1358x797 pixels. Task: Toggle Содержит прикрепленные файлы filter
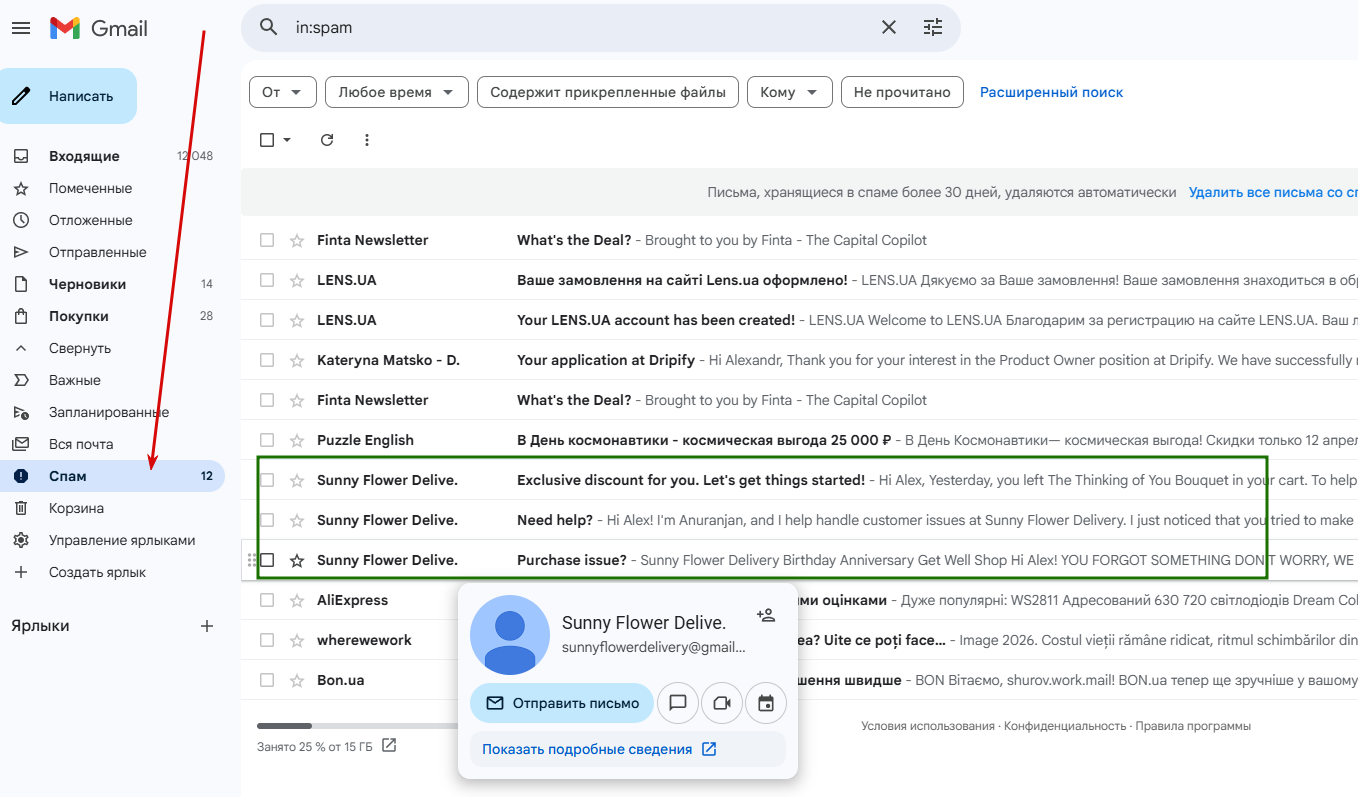coord(608,92)
